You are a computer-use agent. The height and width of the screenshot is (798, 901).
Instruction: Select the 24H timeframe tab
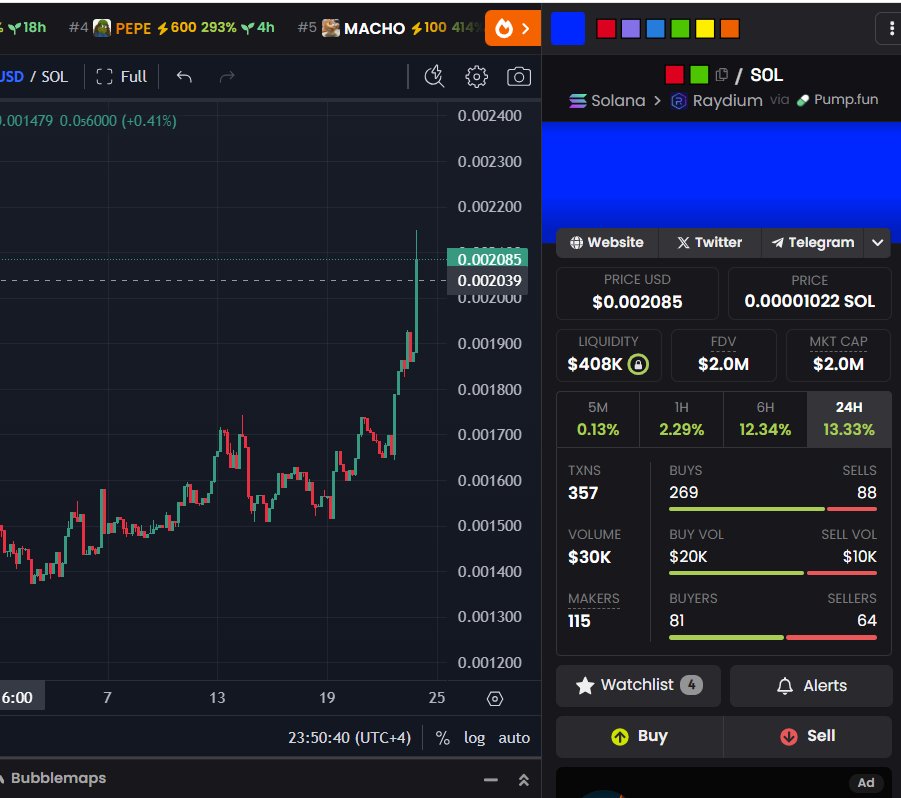point(849,419)
